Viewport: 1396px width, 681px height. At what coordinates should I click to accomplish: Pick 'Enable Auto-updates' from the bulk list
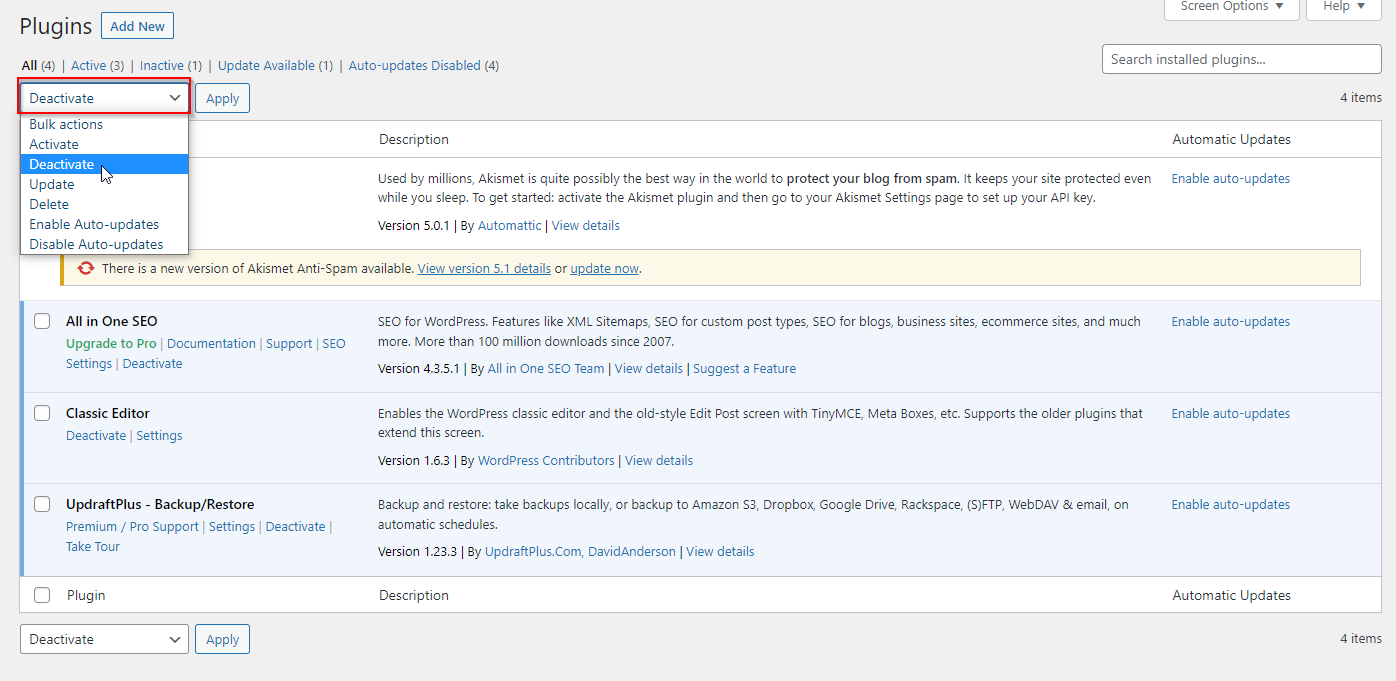[x=104, y=224]
